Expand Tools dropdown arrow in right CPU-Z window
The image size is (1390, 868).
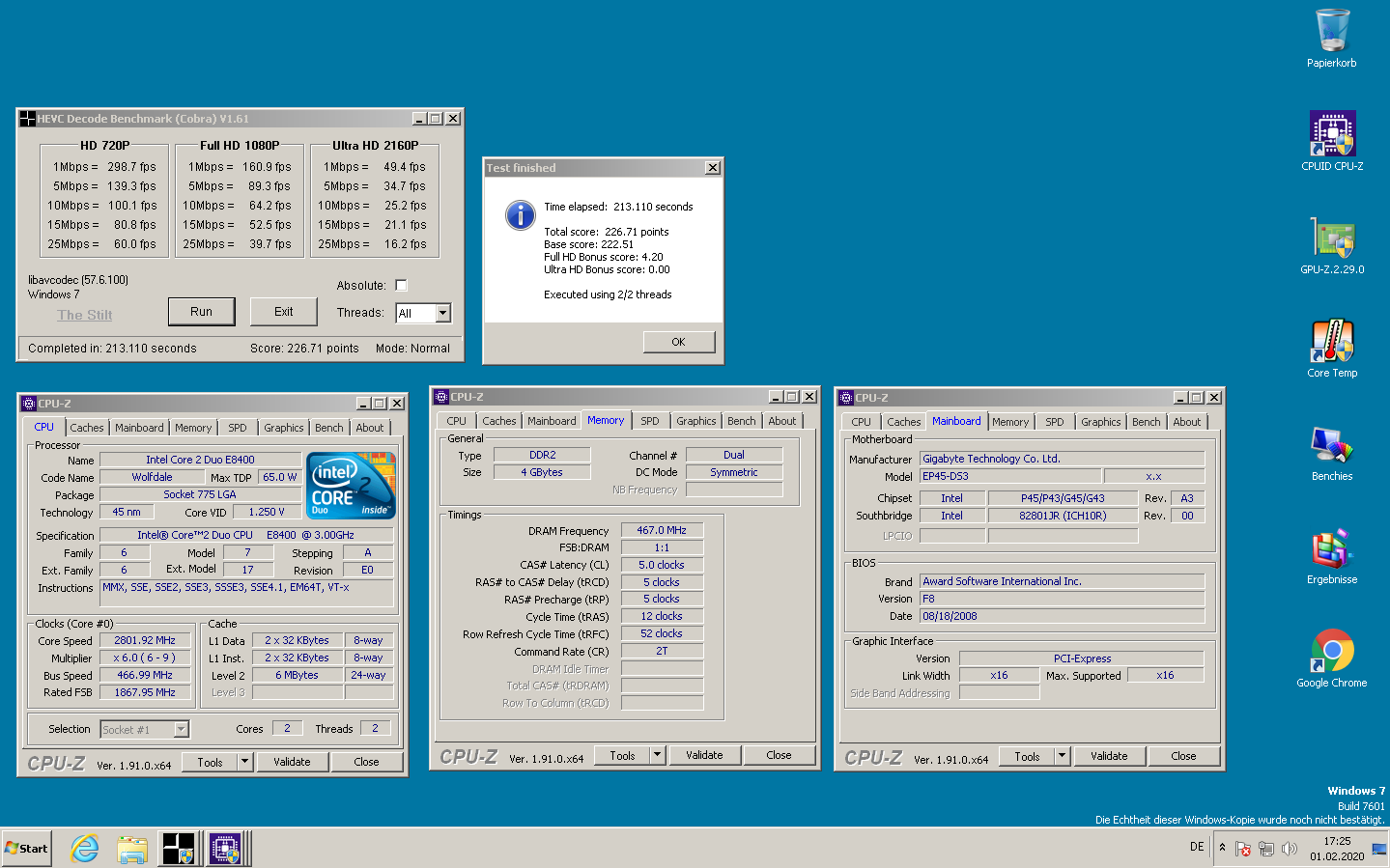tap(1063, 756)
